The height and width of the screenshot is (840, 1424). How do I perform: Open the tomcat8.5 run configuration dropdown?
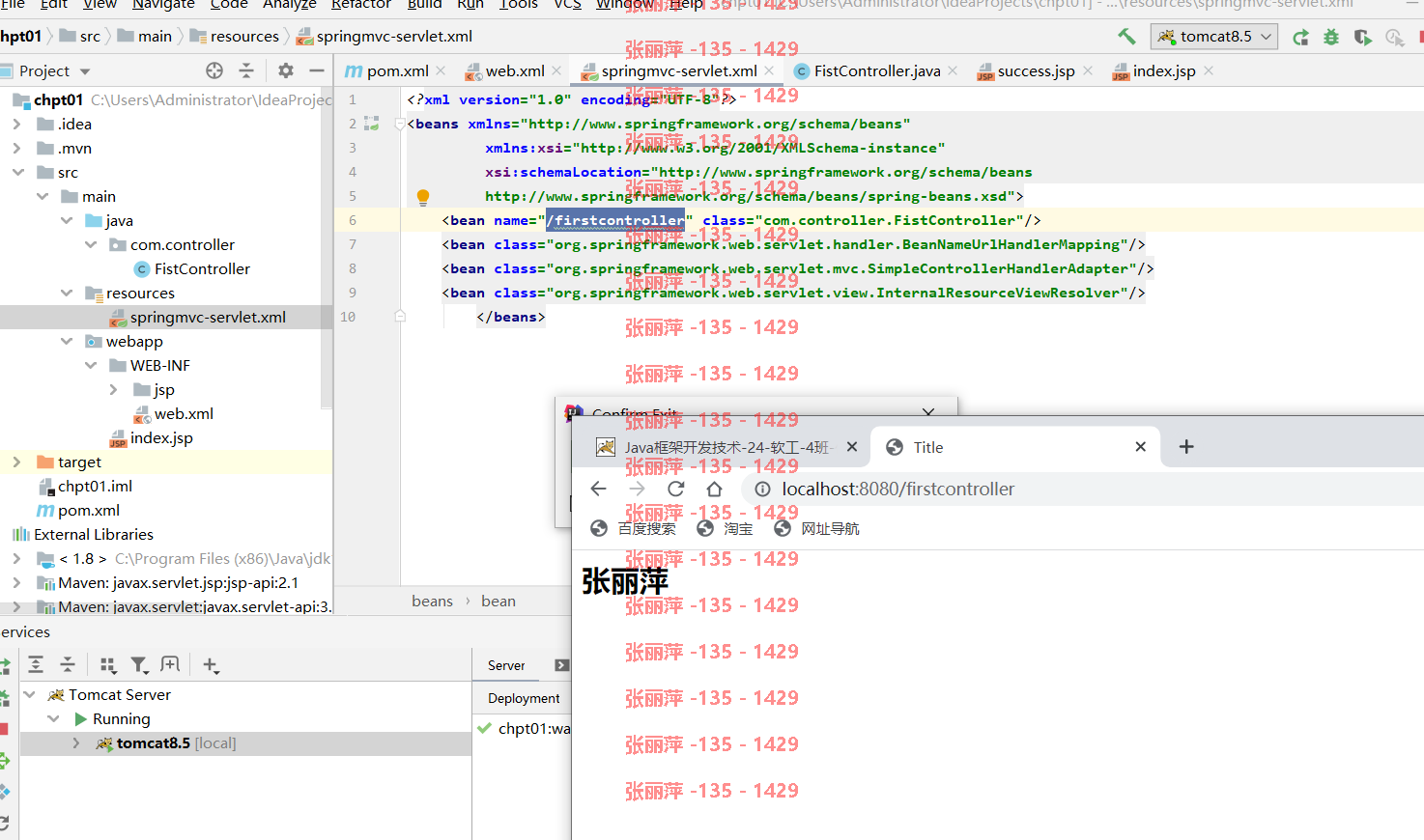(1214, 37)
